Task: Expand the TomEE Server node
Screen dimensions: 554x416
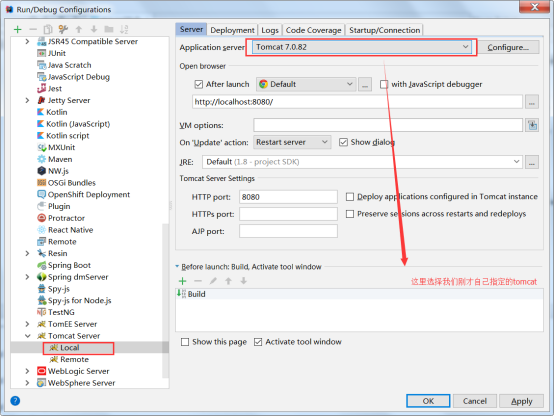Action: click(x=27, y=324)
